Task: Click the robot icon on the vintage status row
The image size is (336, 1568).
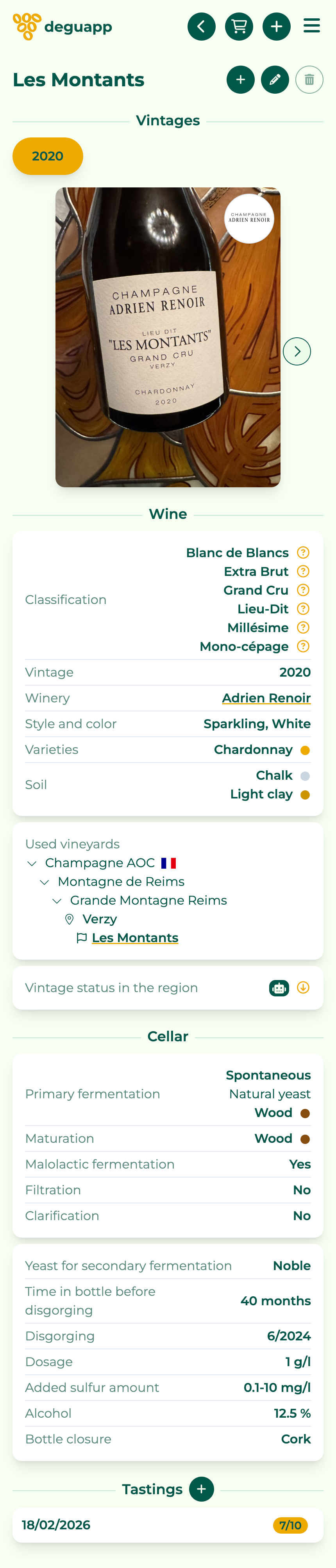Action: [279, 987]
